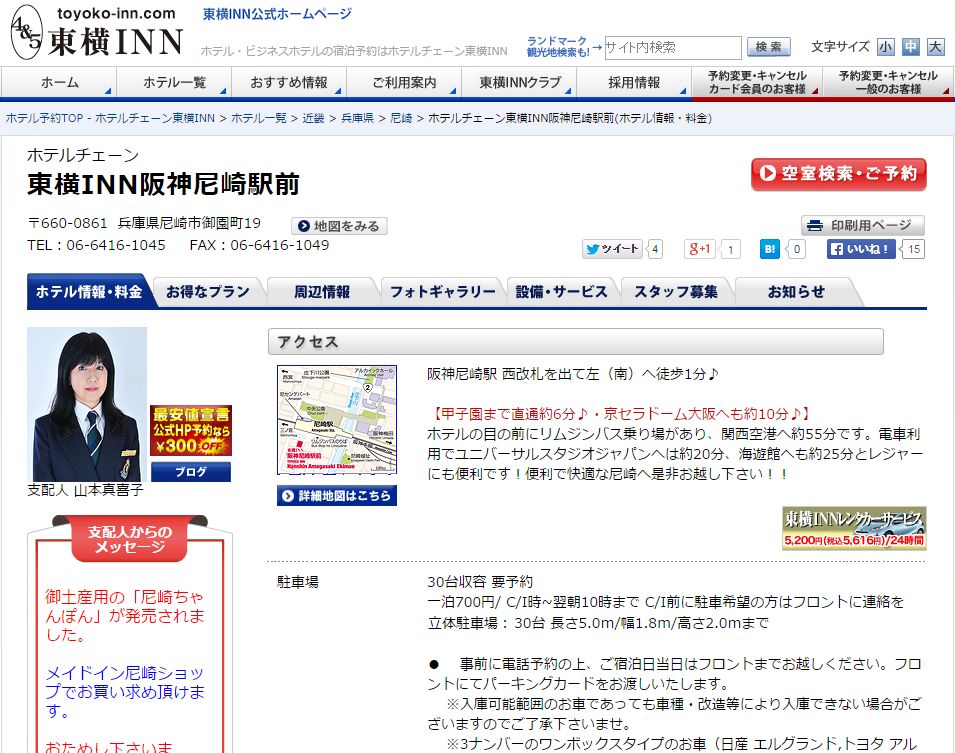Click the サイト内検索 search field
The image size is (955, 753).
pos(672,47)
